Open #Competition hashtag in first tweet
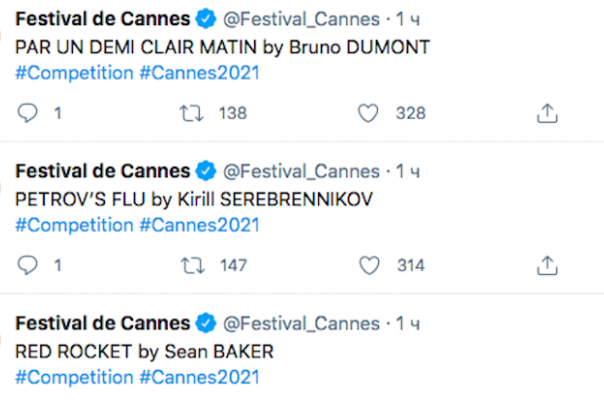Viewport: 604px width, 400px height. [x=74, y=73]
